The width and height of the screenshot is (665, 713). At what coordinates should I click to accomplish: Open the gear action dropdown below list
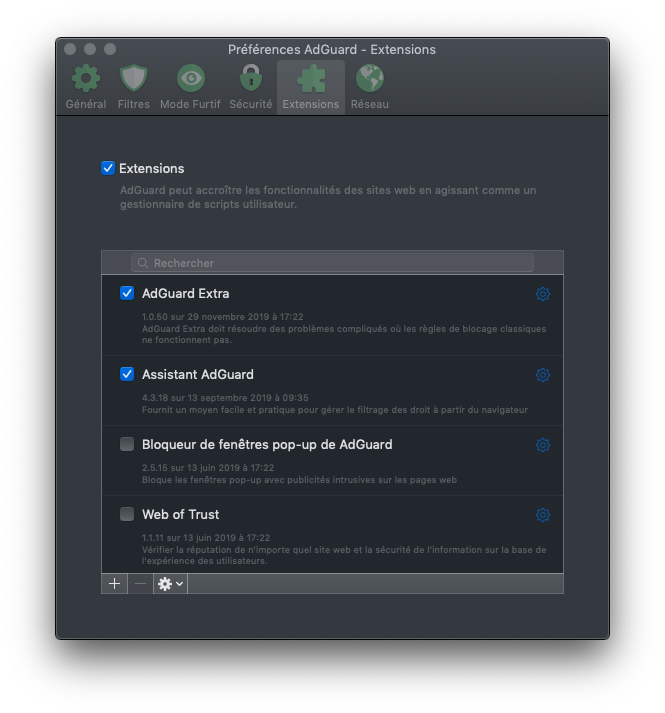click(x=171, y=583)
